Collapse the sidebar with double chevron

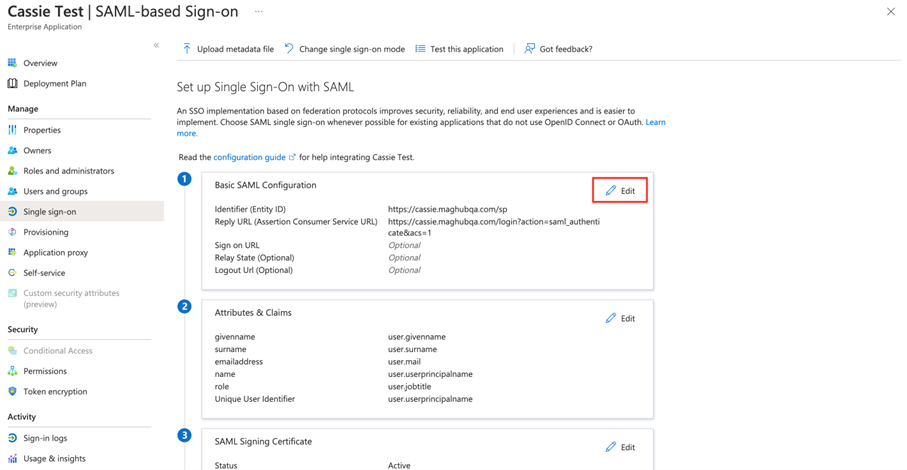coord(156,45)
